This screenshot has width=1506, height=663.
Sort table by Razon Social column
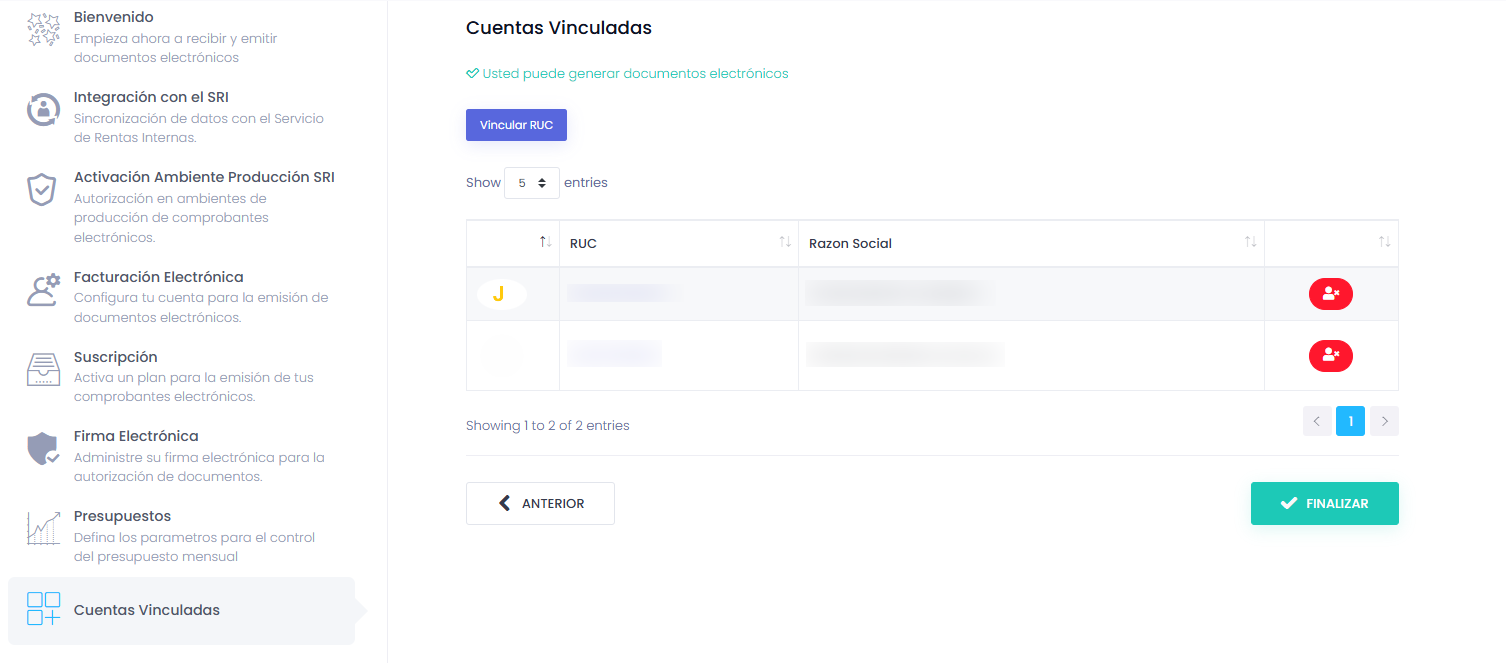pos(1030,243)
